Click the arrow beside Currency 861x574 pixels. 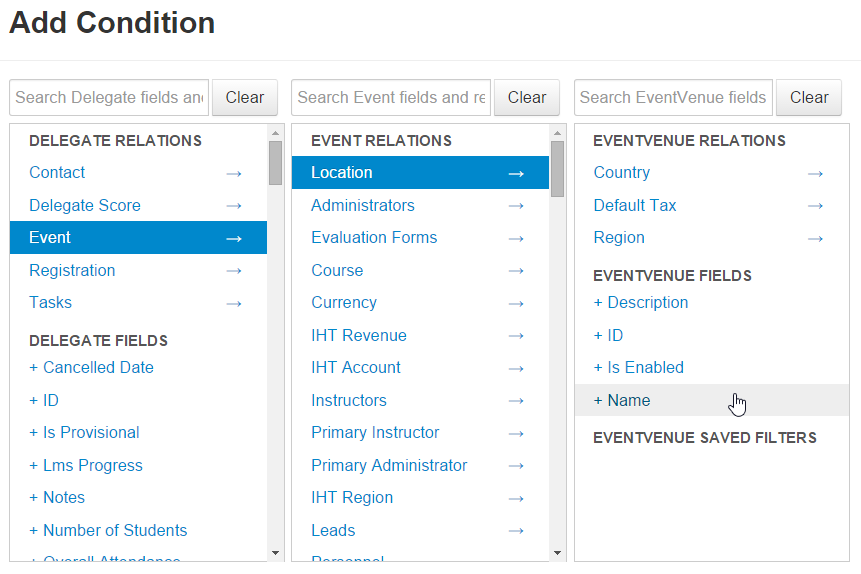pyautogui.click(x=516, y=303)
